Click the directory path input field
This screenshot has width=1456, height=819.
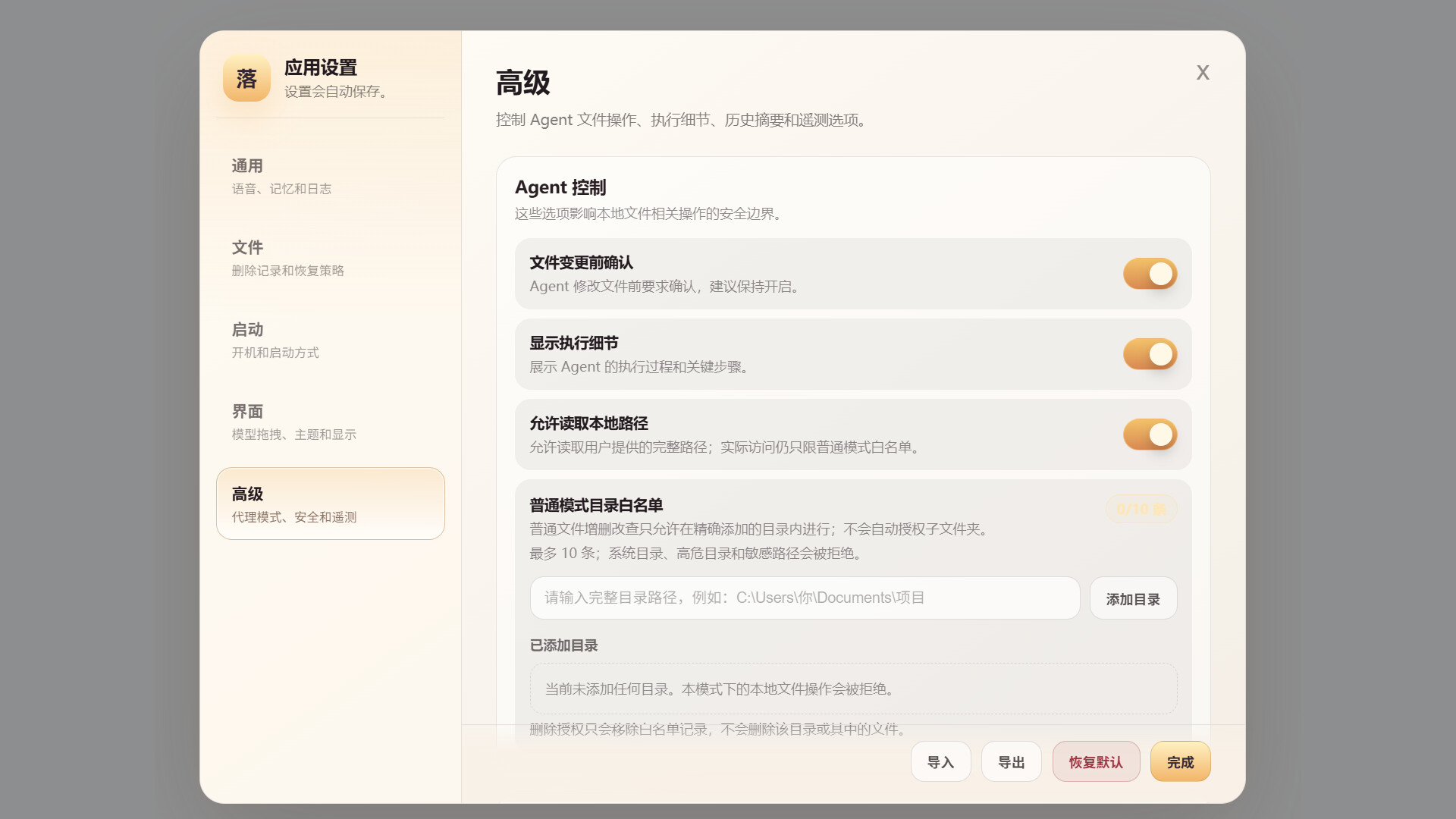click(805, 598)
